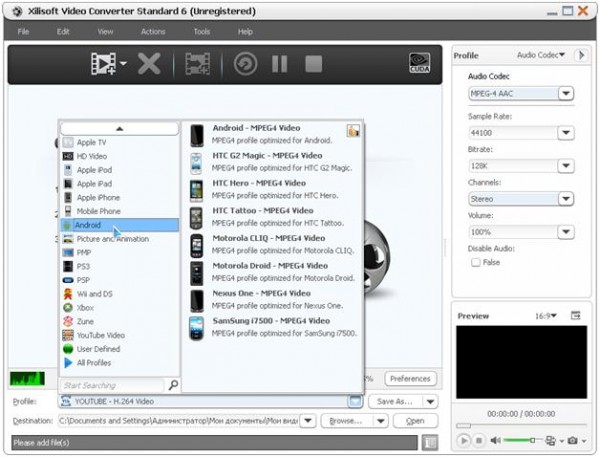Image resolution: width=600 pixels, height=457 pixels.
Task: Select Xbox category
Action: [120, 308]
